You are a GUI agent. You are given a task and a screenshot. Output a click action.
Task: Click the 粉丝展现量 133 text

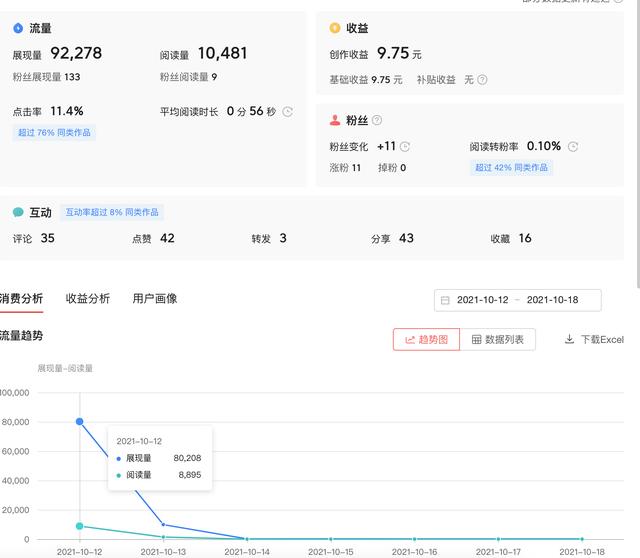[47, 77]
